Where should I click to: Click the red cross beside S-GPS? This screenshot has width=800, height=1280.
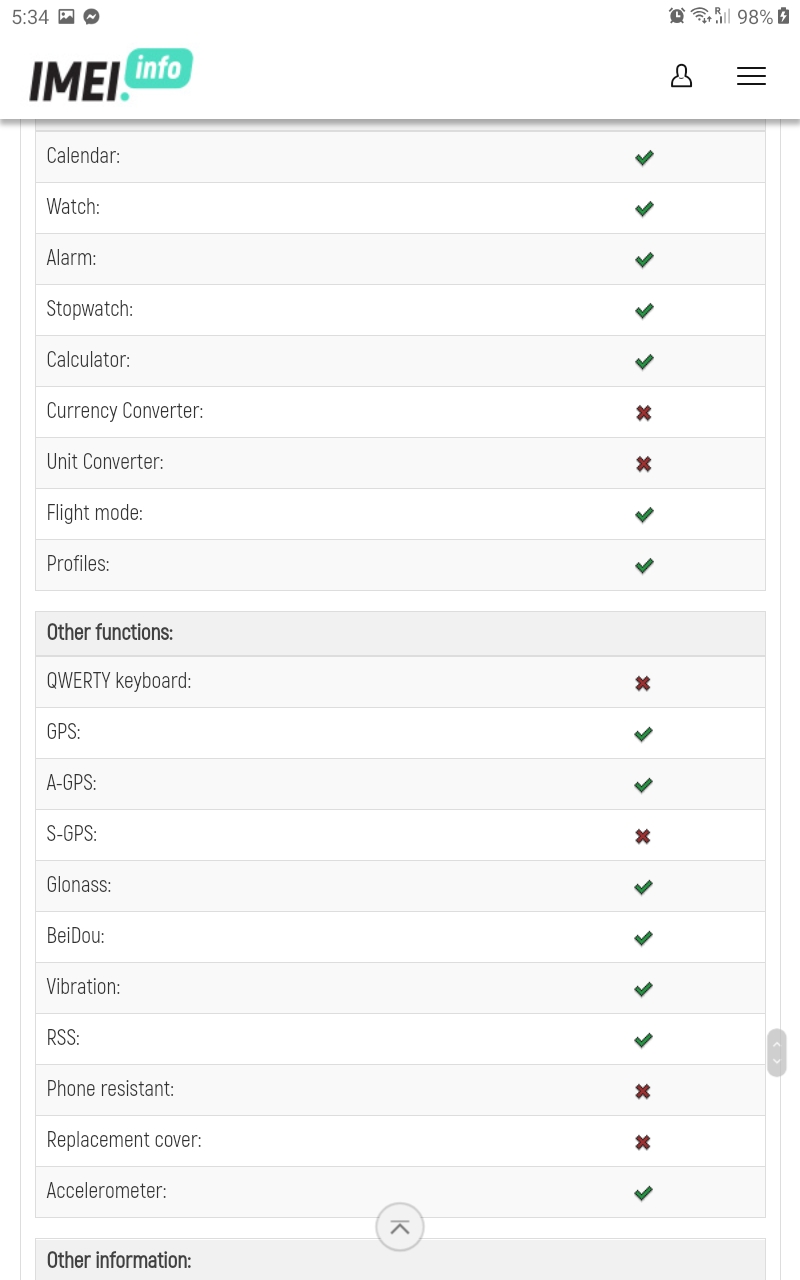pyautogui.click(x=643, y=836)
